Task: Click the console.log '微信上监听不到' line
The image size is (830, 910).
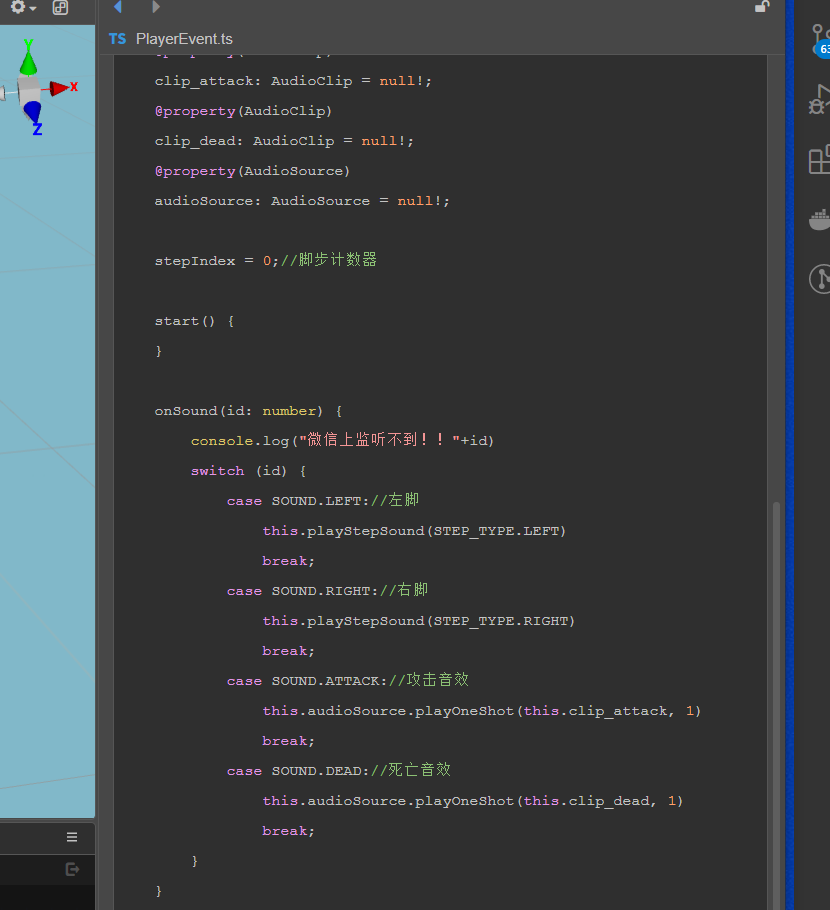Action: coord(342,440)
